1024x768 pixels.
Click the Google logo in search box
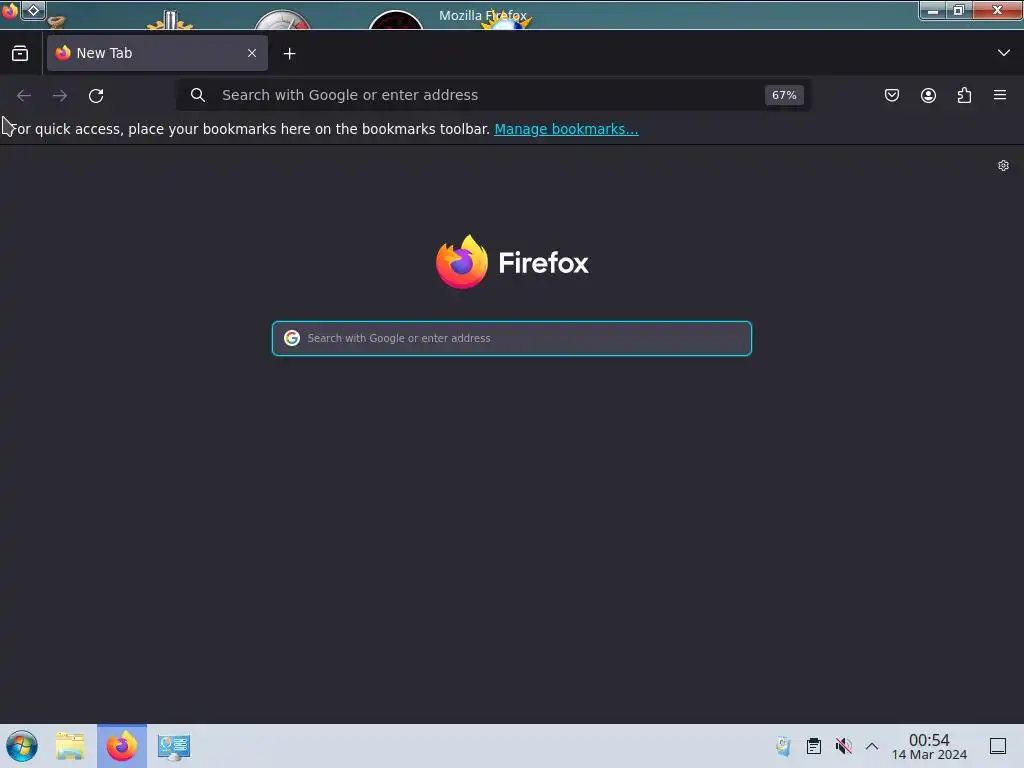292,338
